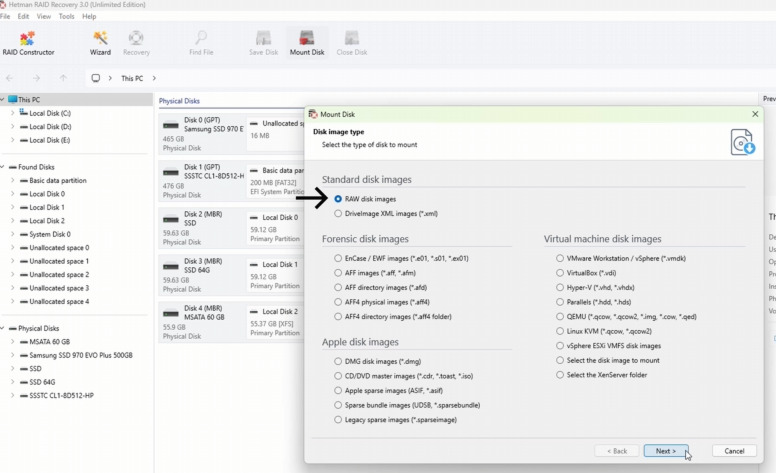Collapse the This PC tree node
Screen dimensions: 776x473
[x=2, y=99]
